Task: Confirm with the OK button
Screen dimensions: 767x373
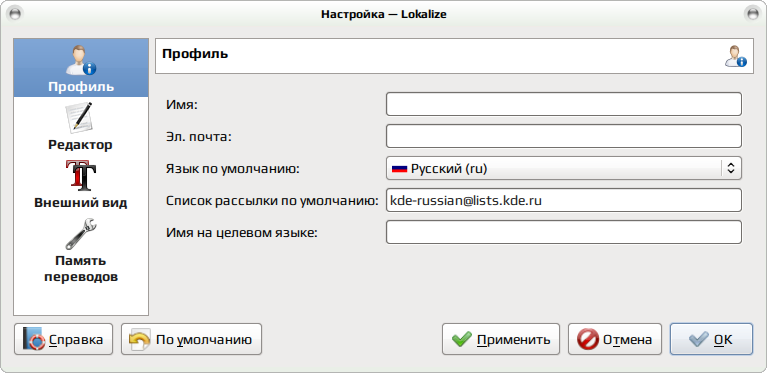Action: (711, 339)
